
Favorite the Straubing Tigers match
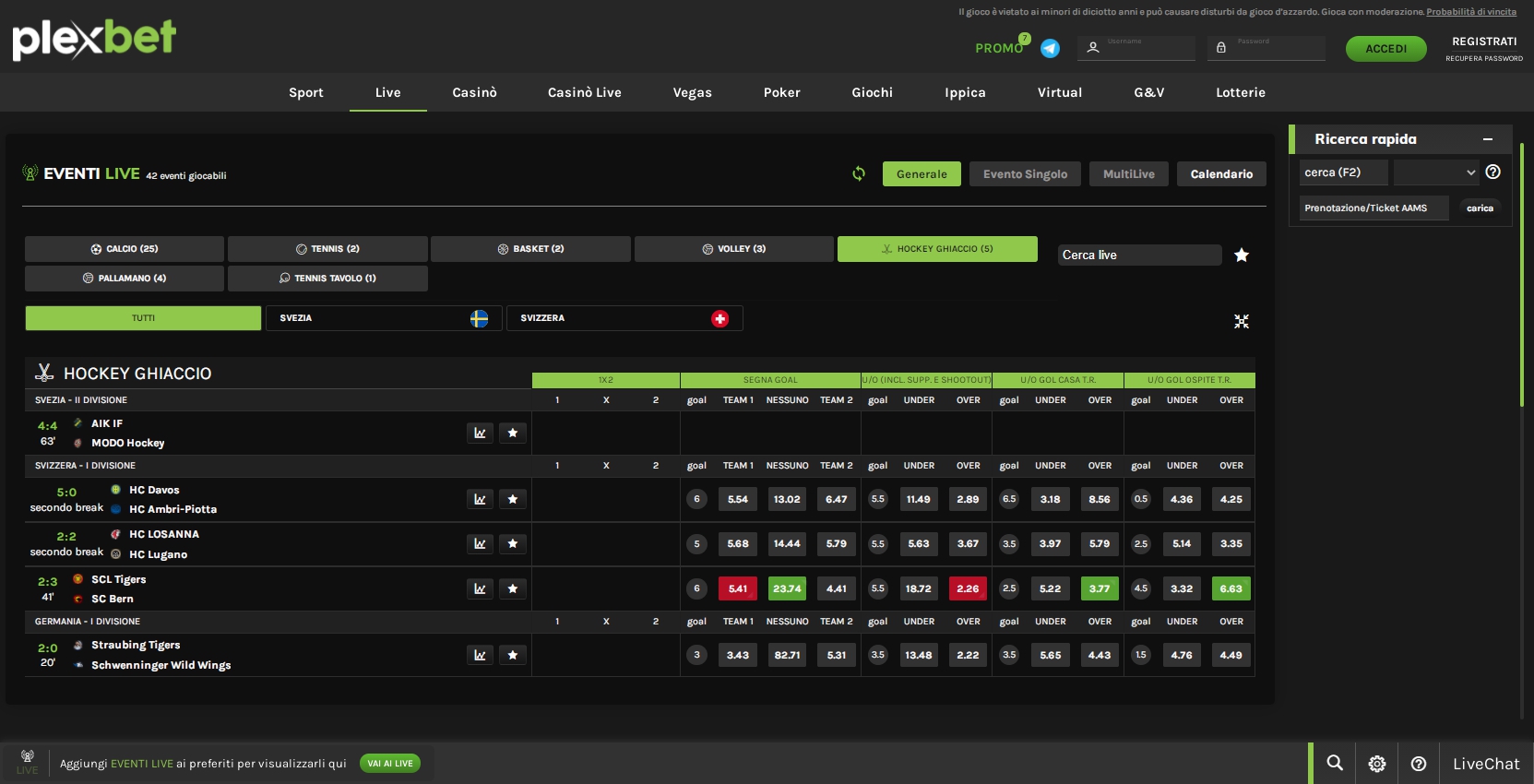click(513, 655)
